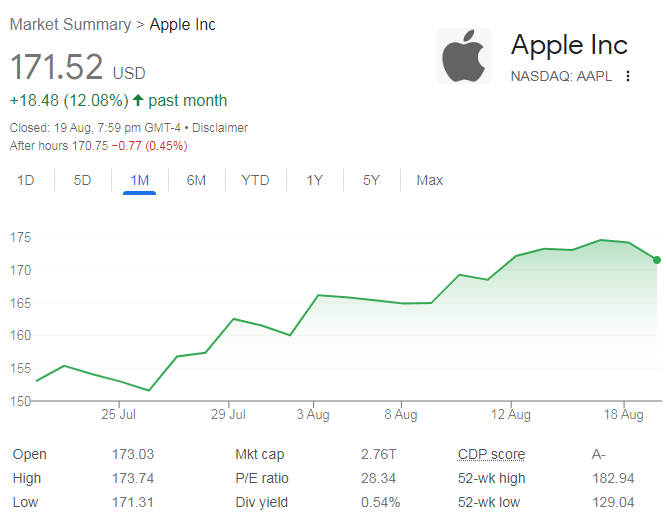The height and width of the screenshot is (519, 666).
Task: Click the Apple logo icon
Action: (464, 56)
